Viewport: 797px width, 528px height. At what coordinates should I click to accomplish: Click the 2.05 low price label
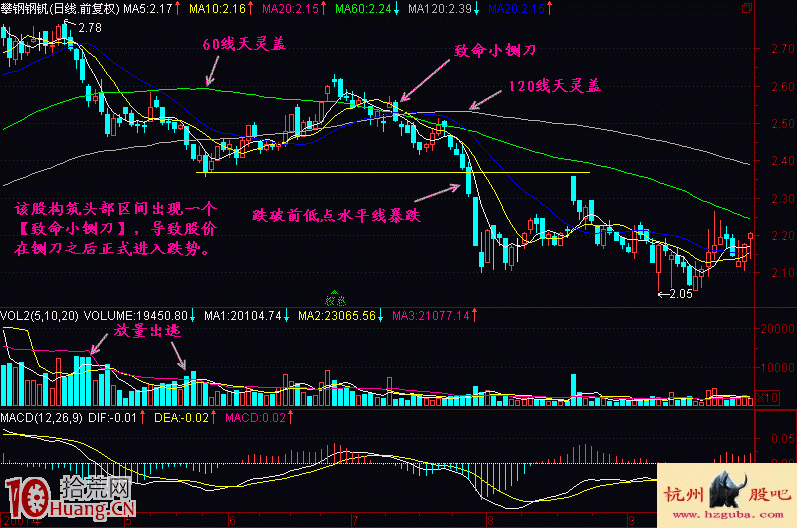pos(681,294)
